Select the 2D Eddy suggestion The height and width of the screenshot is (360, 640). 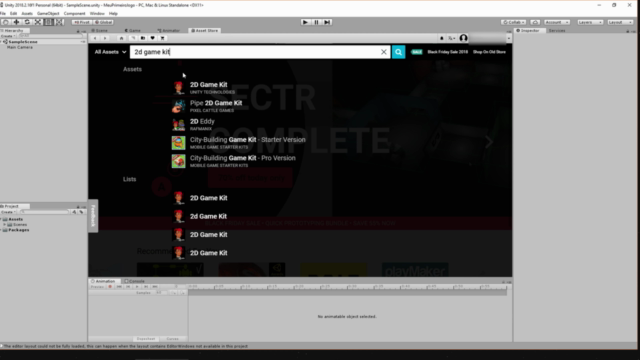193,124
